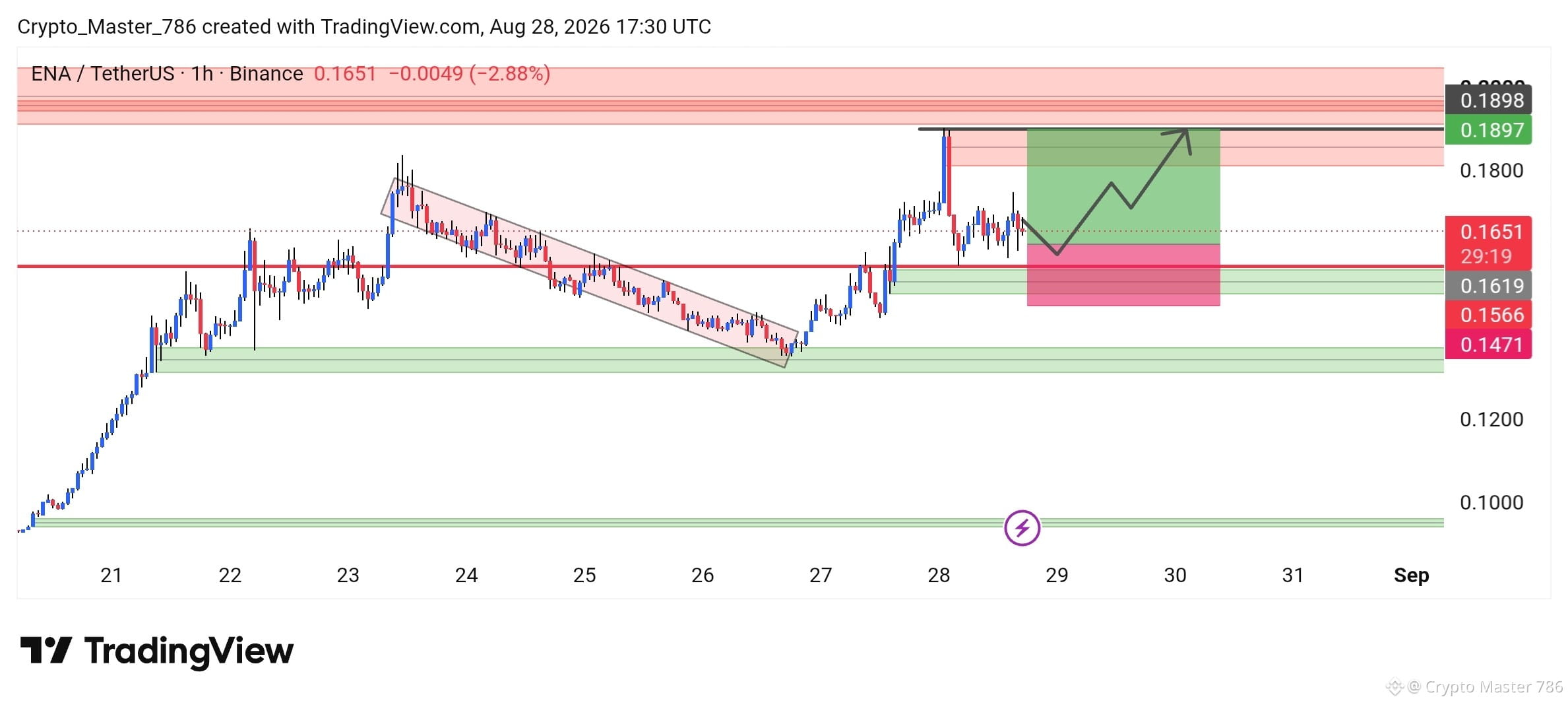Click the date label 22 on the time axis

[x=230, y=576]
